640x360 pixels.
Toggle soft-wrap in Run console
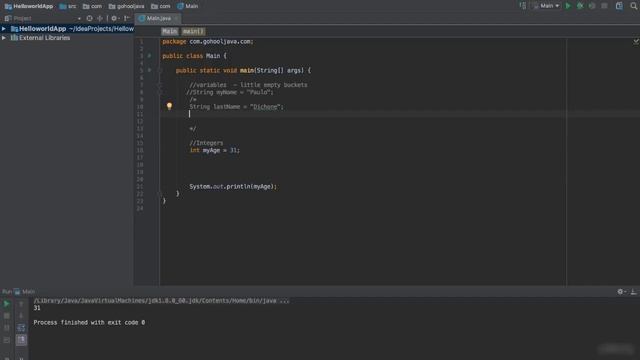click(21, 327)
